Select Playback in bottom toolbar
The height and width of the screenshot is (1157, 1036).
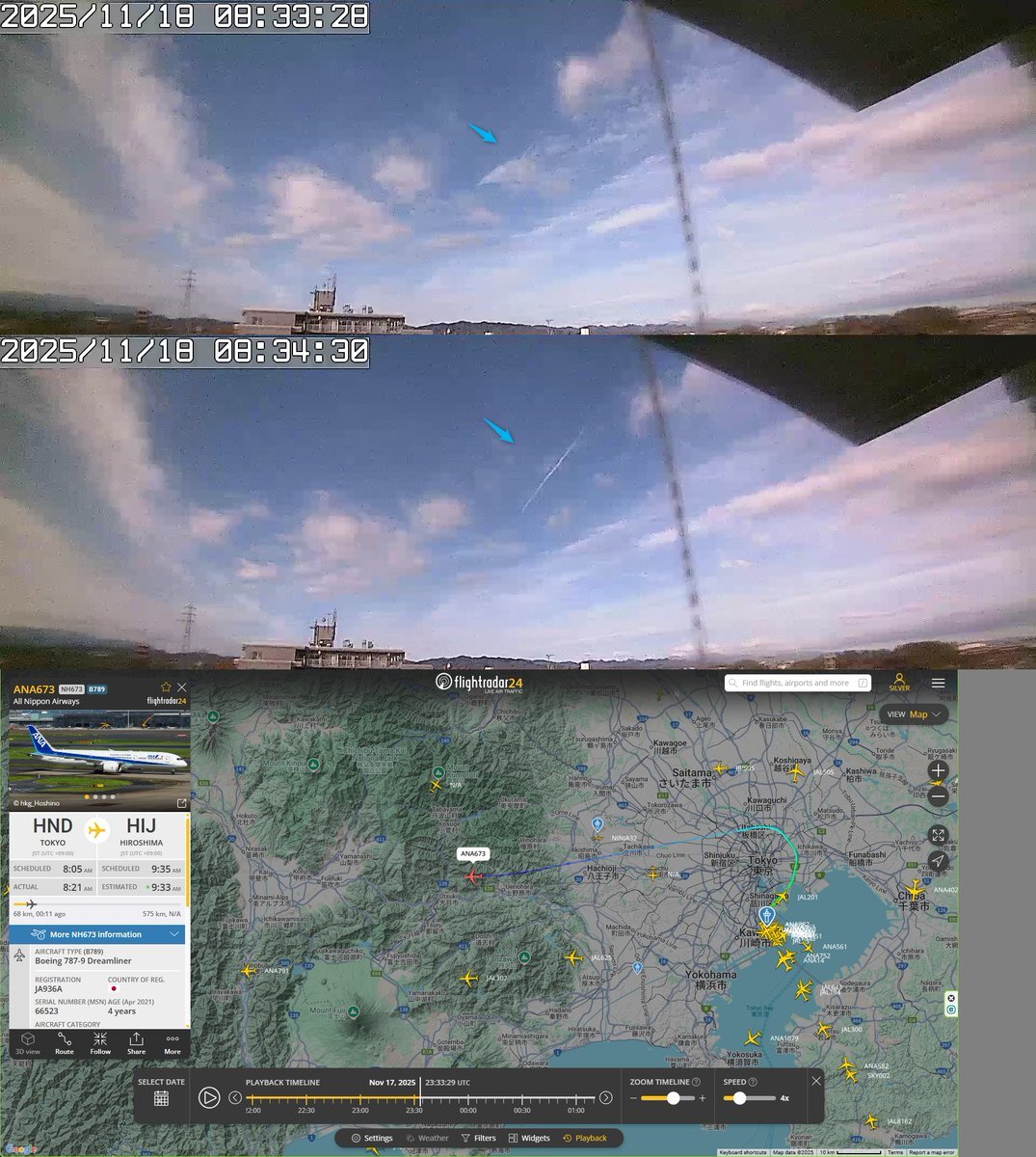click(x=585, y=1138)
